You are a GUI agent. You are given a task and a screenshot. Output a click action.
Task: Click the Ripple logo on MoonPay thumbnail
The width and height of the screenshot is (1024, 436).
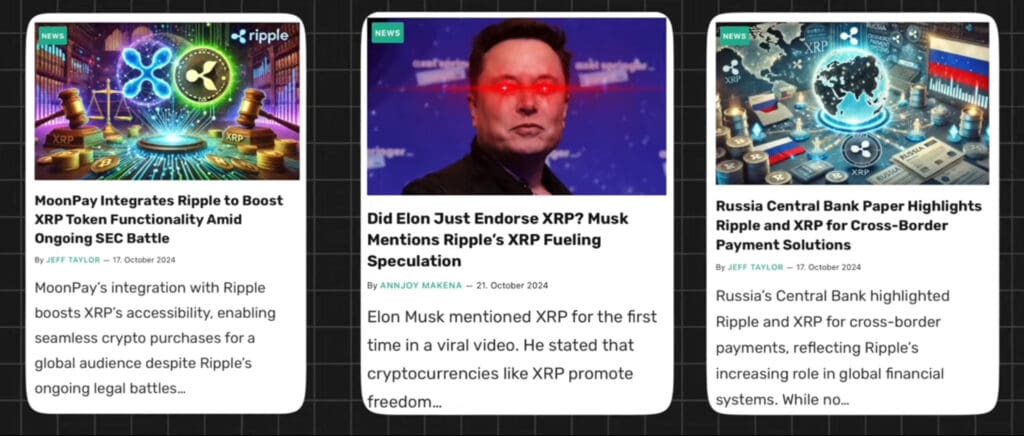(259, 36)
